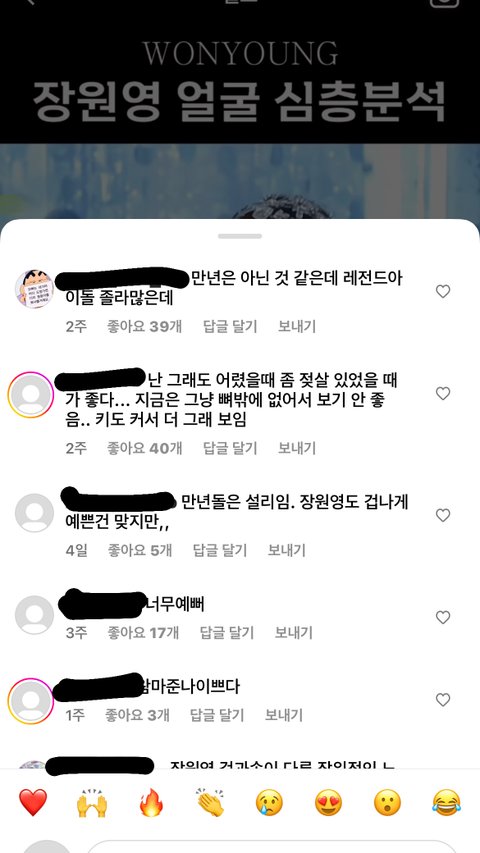Viewport: 480px width, 853px height.
Task: Tap 보내기 on the 40-likes comment
Action: coord(297,448)
